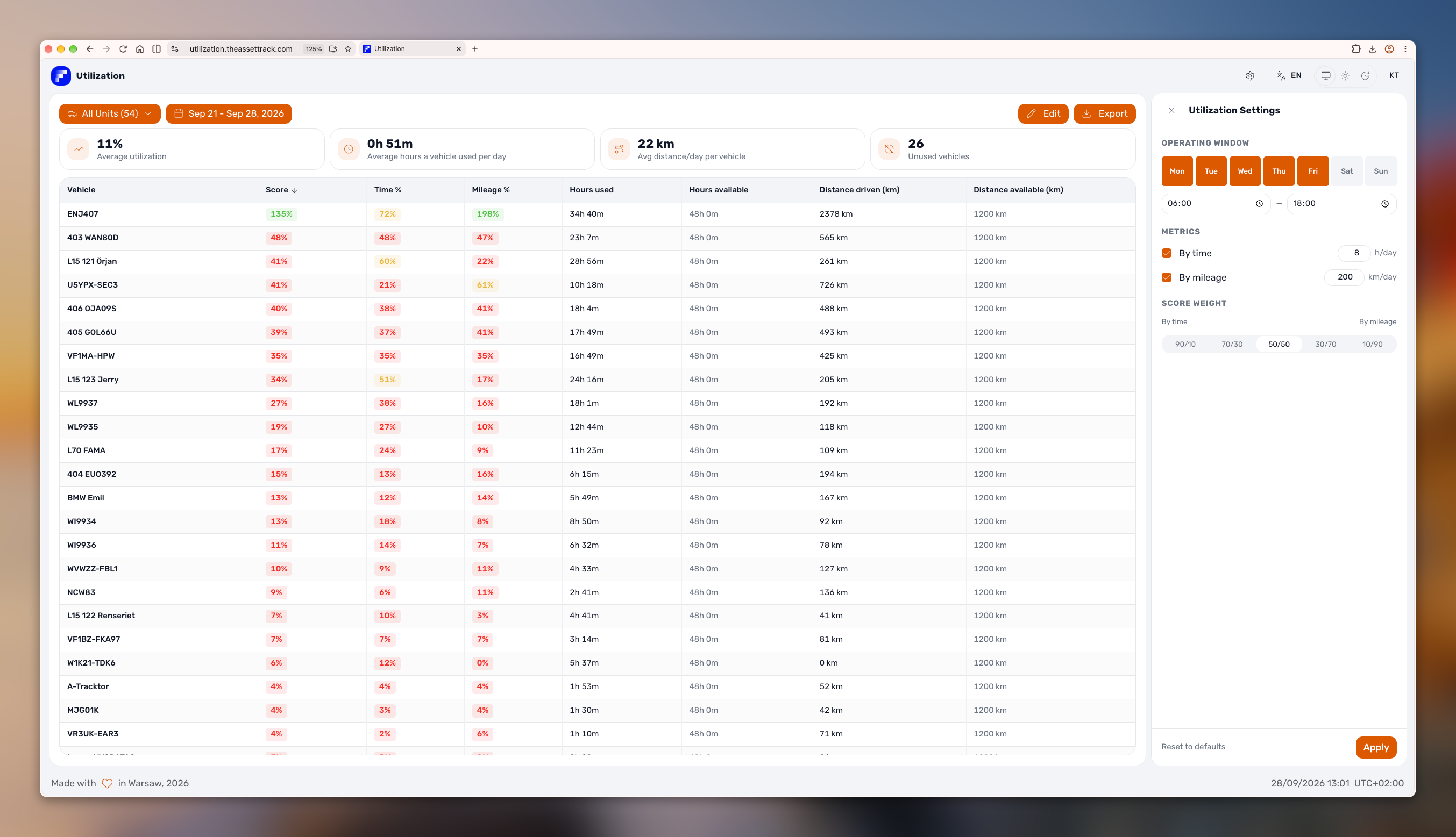Click the Edit button
Image resolution: width=1456 pixels, height=837 pixels.
pos(1043,114)
